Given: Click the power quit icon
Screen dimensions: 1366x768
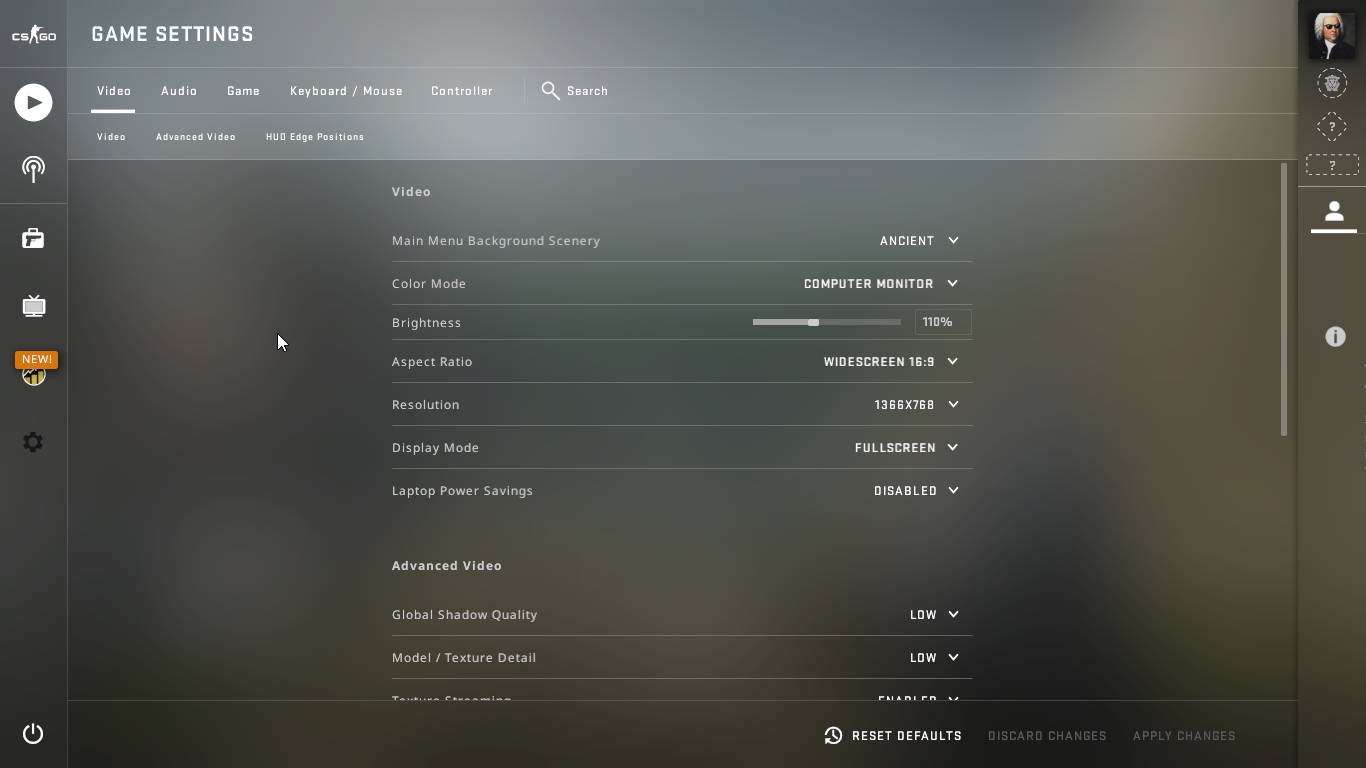Looking at the screenshot, I should (x=33, y=734).
